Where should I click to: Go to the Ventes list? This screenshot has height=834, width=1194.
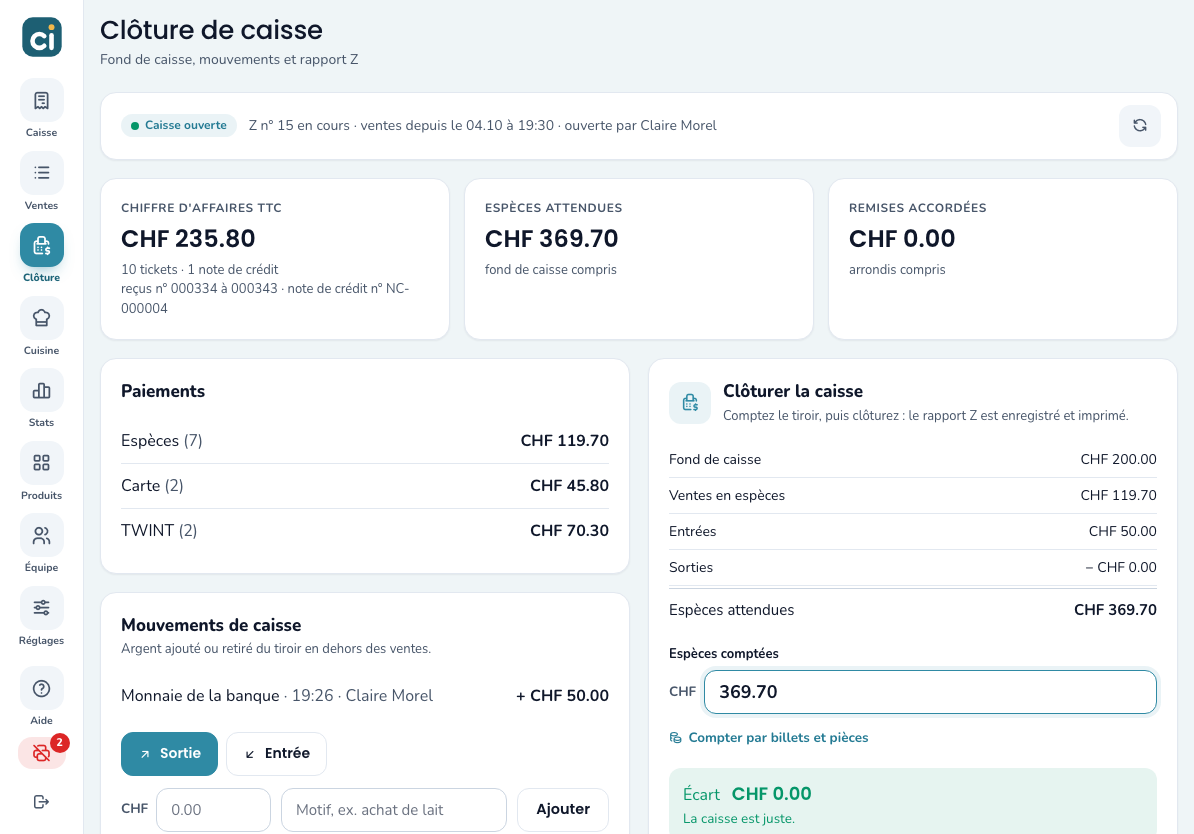pyautogui.click(x=42, y=182)
